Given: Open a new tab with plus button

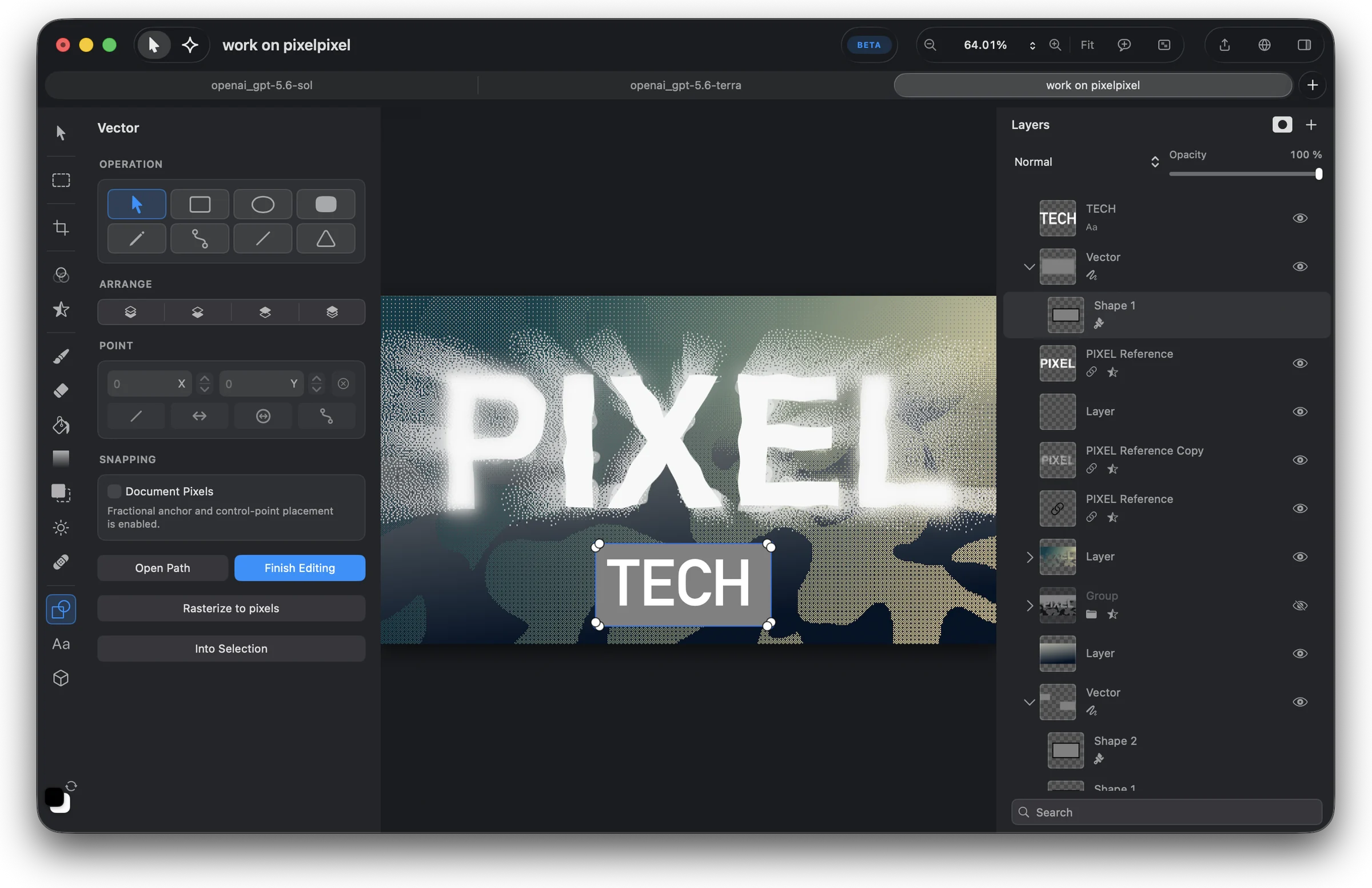Looking at the screenshot, I should 1313,85.
